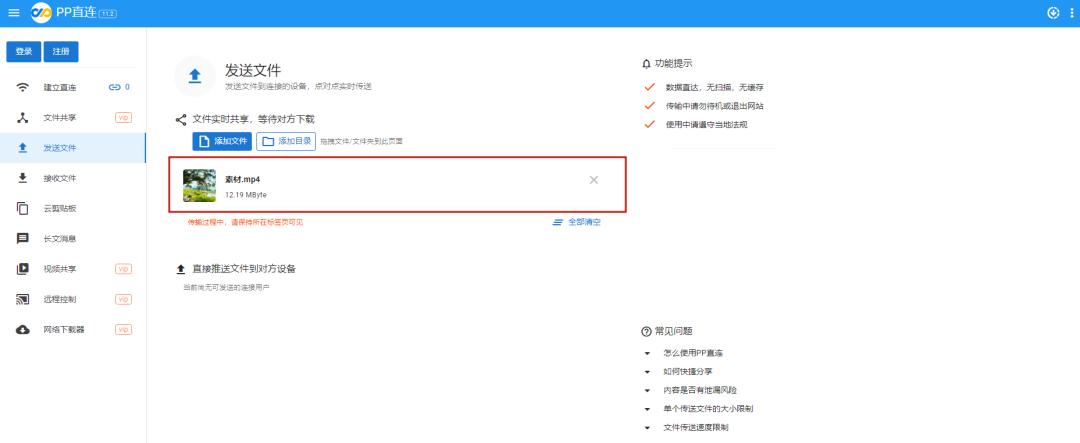Select 发送文件 in sidebar
The width and height of the screenshot is (1080, 443).
73,148
